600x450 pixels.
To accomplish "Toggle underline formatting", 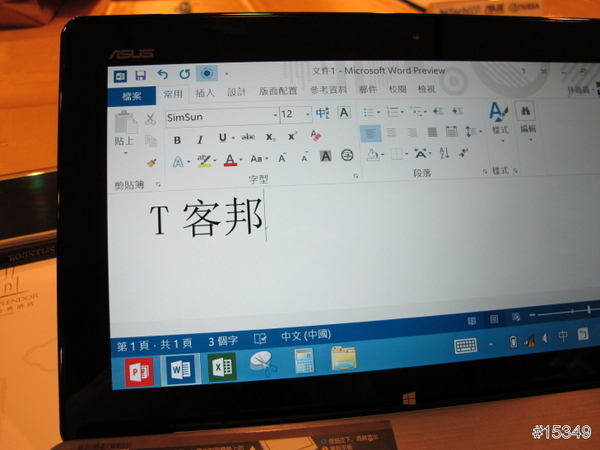I will (222, 138).
